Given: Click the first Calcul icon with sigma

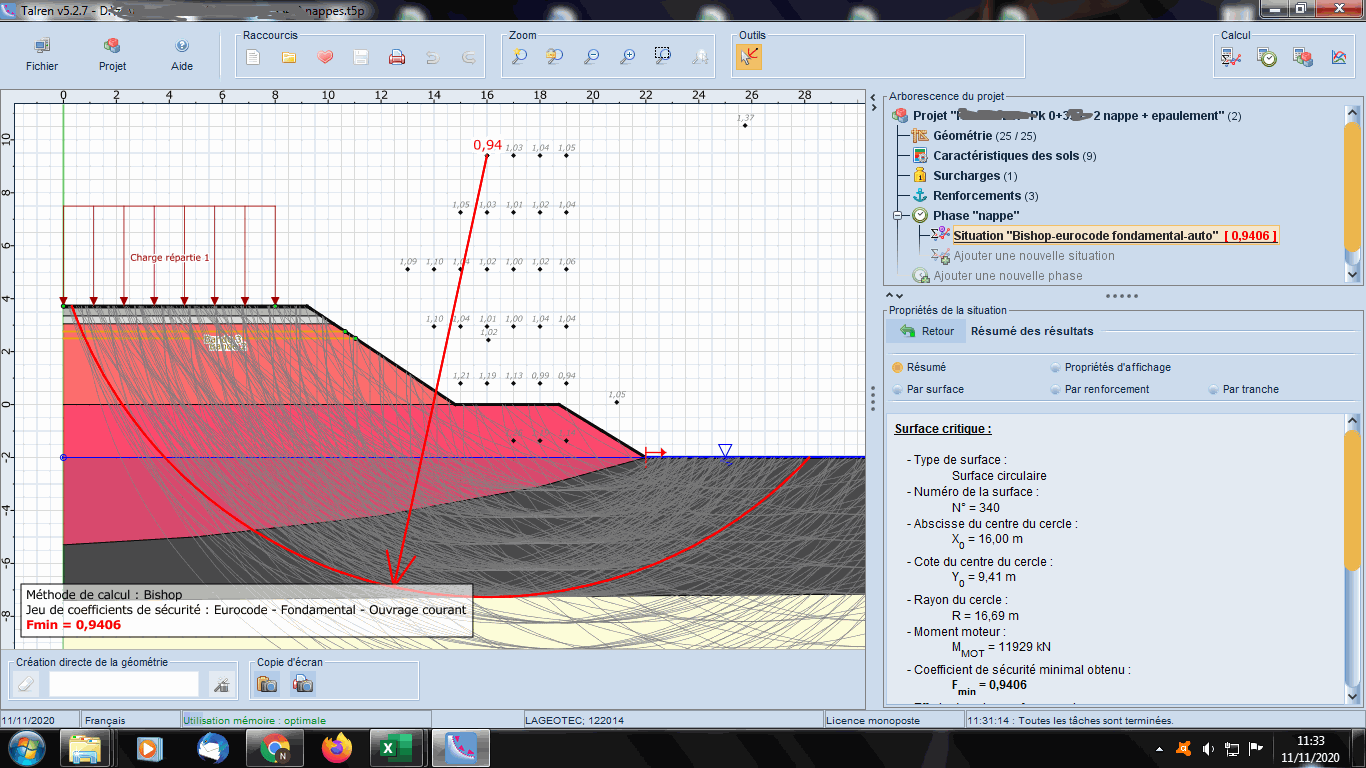Looking at the screenshot, I should coord(1231,57).
